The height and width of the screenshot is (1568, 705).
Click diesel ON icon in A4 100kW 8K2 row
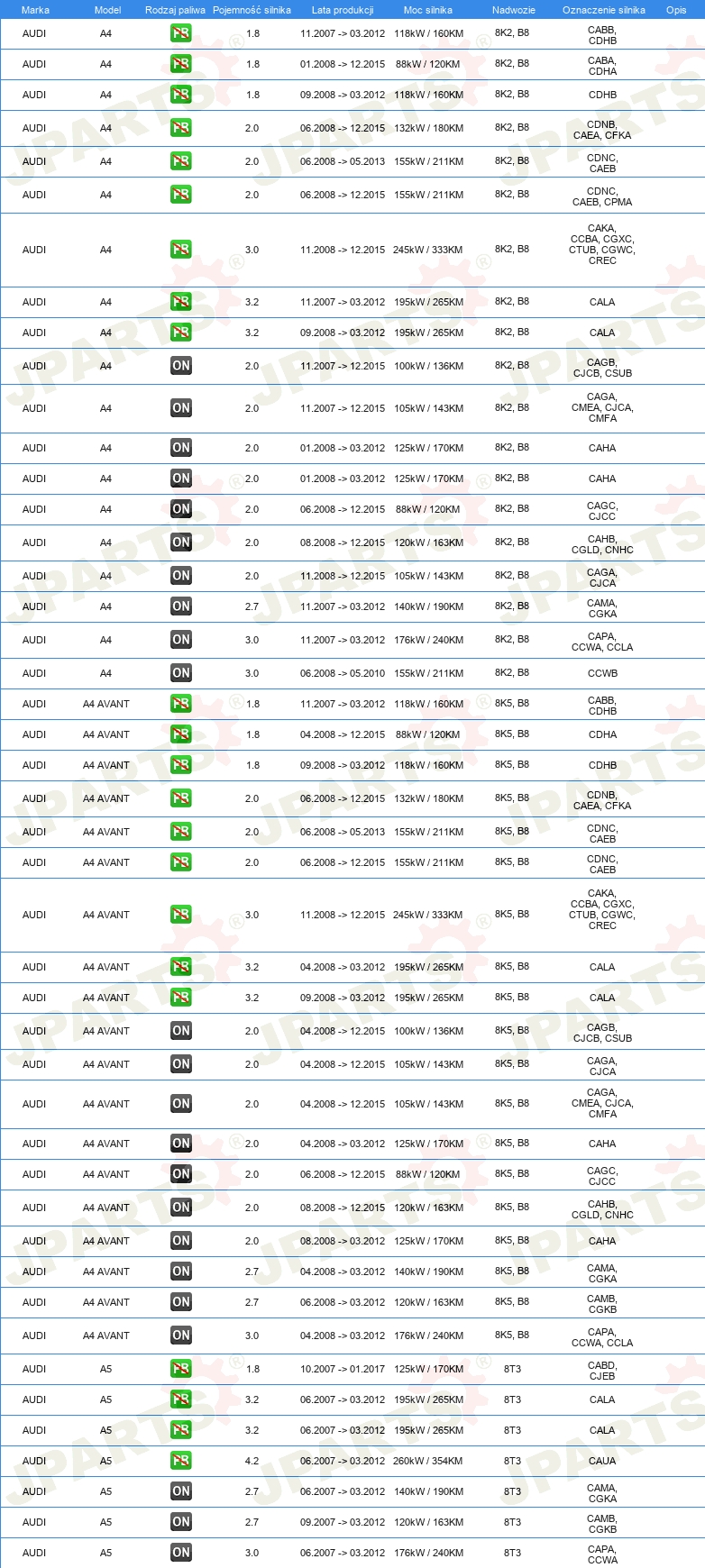181,366
